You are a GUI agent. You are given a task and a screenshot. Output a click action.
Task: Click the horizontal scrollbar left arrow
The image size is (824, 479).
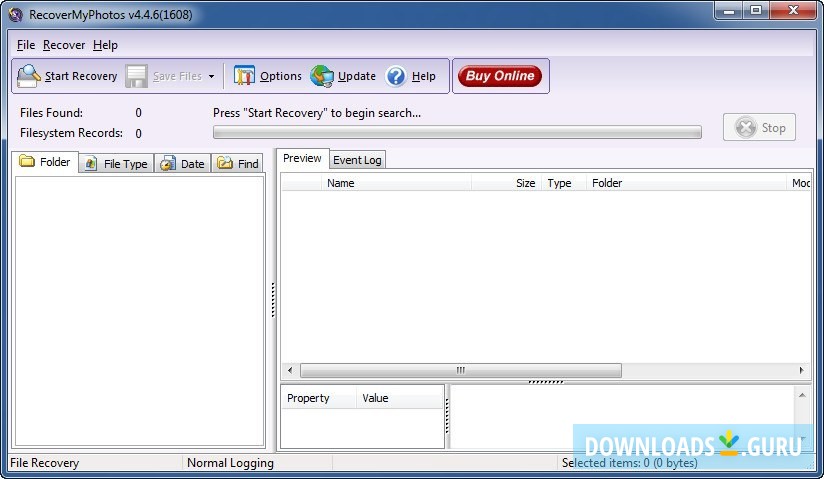point(290,370)
